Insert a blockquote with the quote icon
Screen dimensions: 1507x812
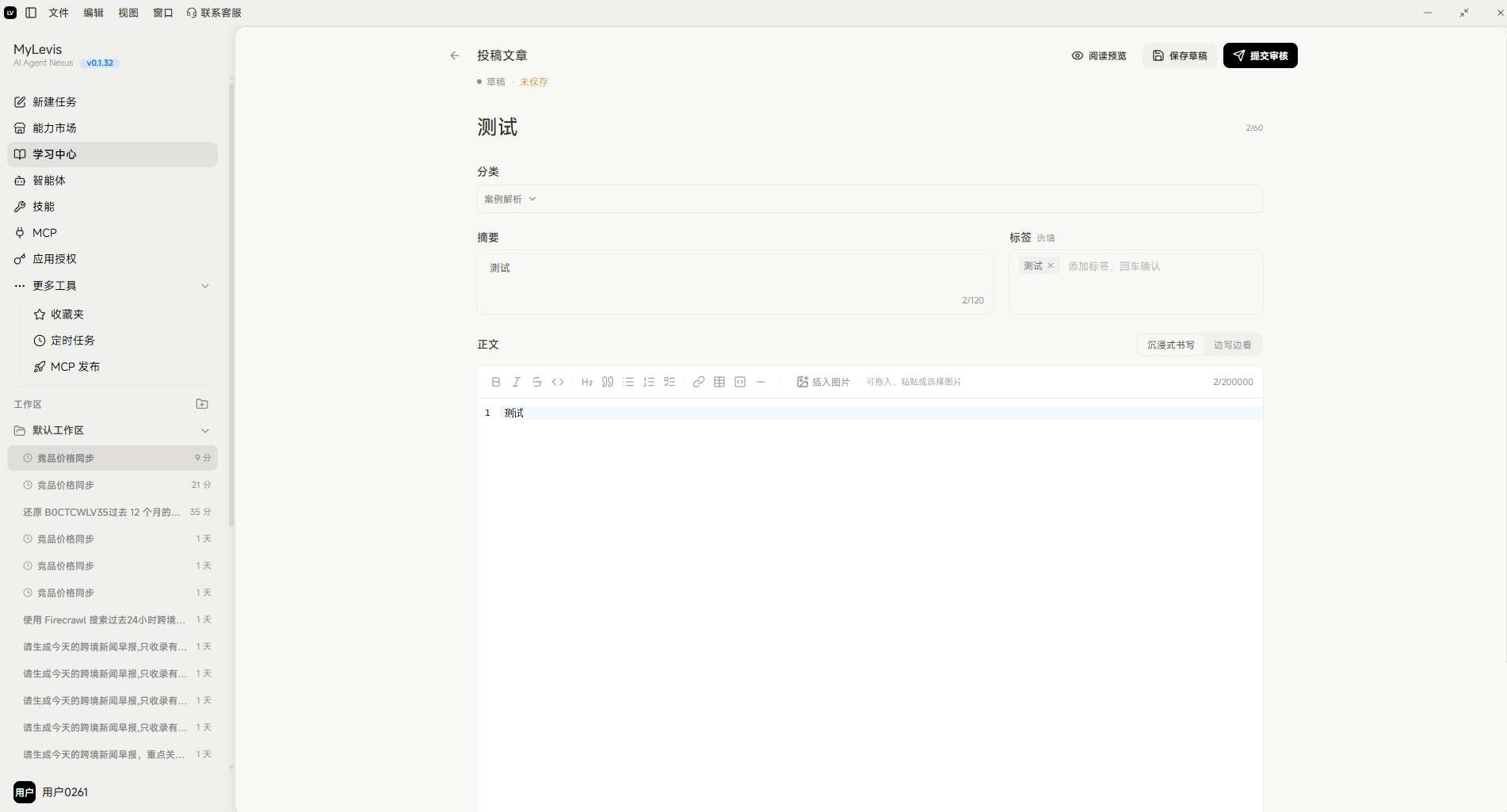coord(608,382)
